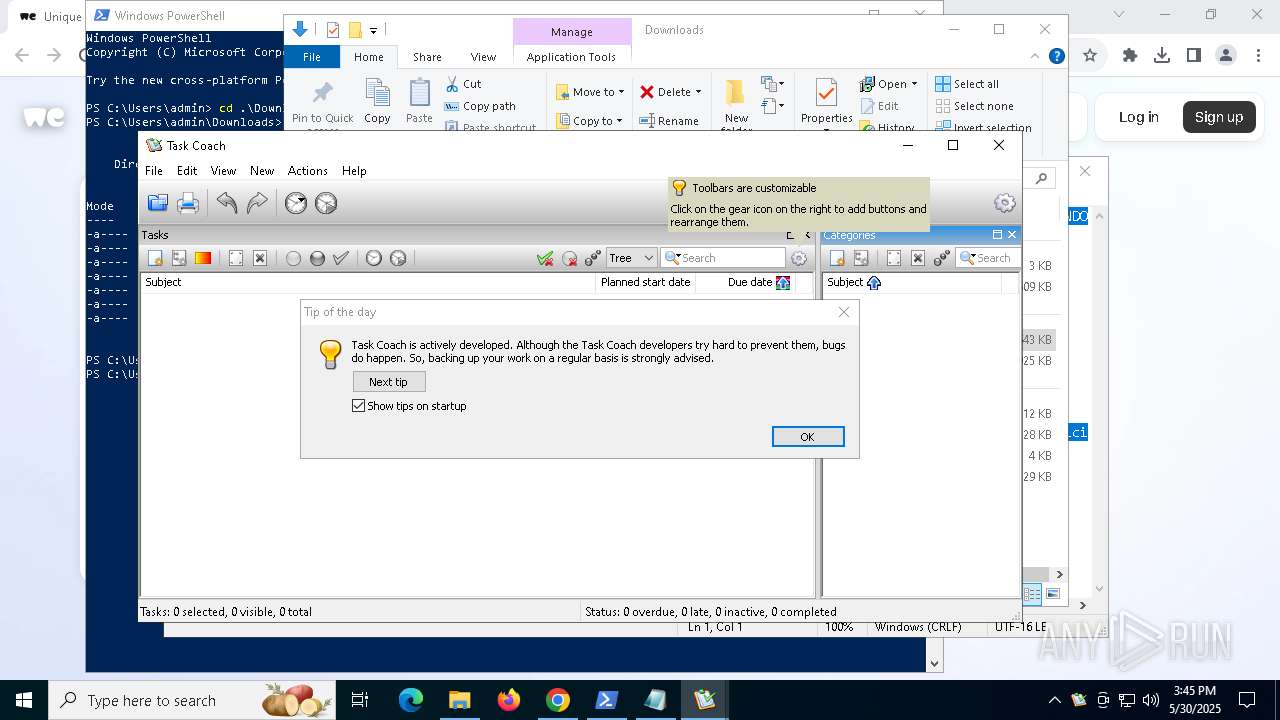Click the start effort tracking clock in main toolbar
This screenshot has height=720, width=1280.
click(296, 204)
